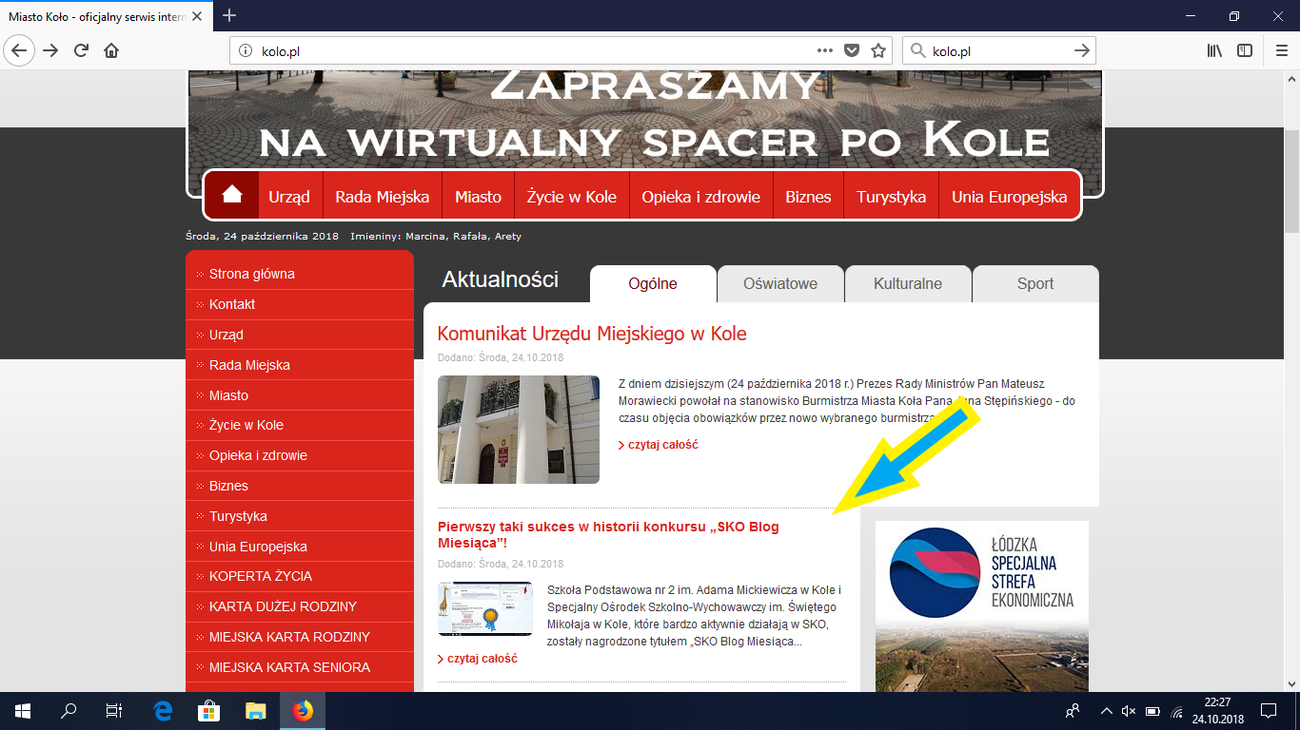
Task: Open the Library icon in toolbar
Action: tap(1215, 50)
